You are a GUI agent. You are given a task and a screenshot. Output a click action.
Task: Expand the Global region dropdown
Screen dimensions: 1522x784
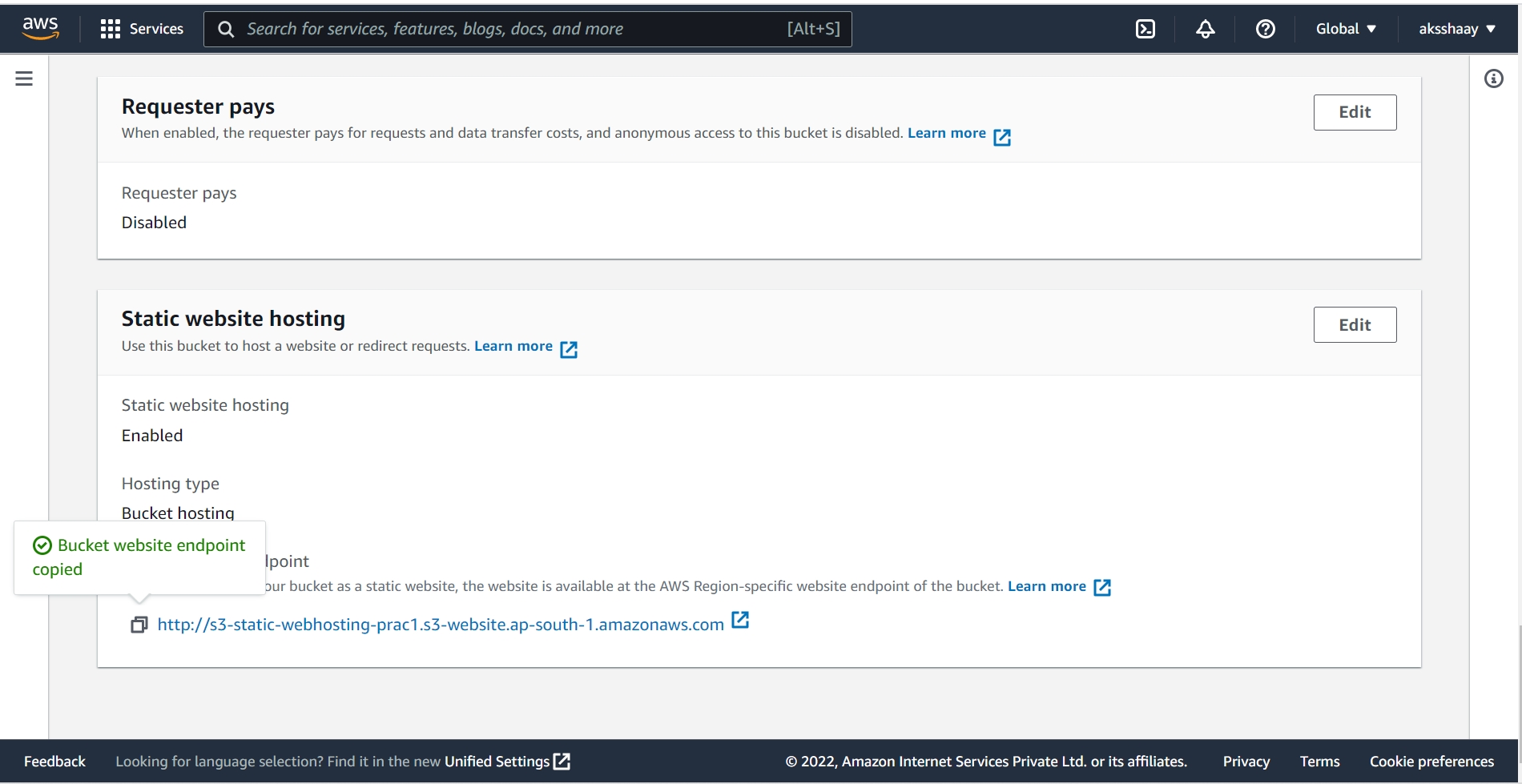click(1345, 29)
